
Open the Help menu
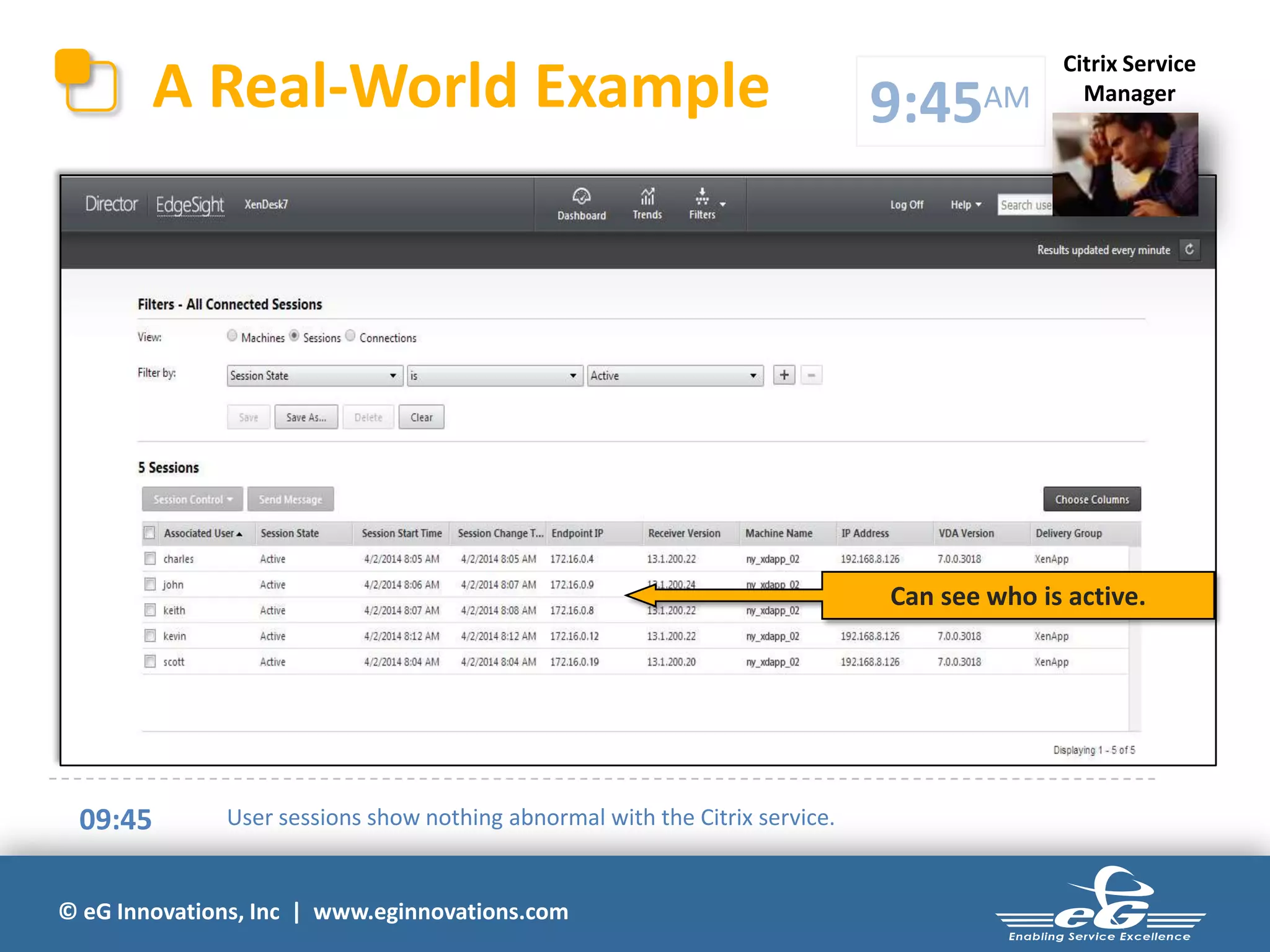tap(966, 205)
